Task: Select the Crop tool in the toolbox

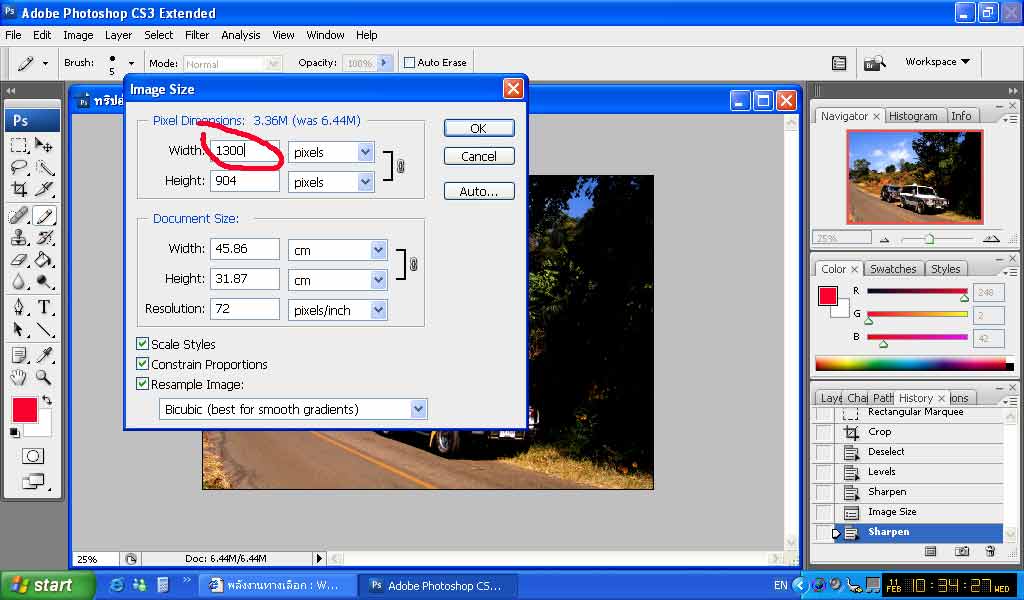Action: coord(19,189)
